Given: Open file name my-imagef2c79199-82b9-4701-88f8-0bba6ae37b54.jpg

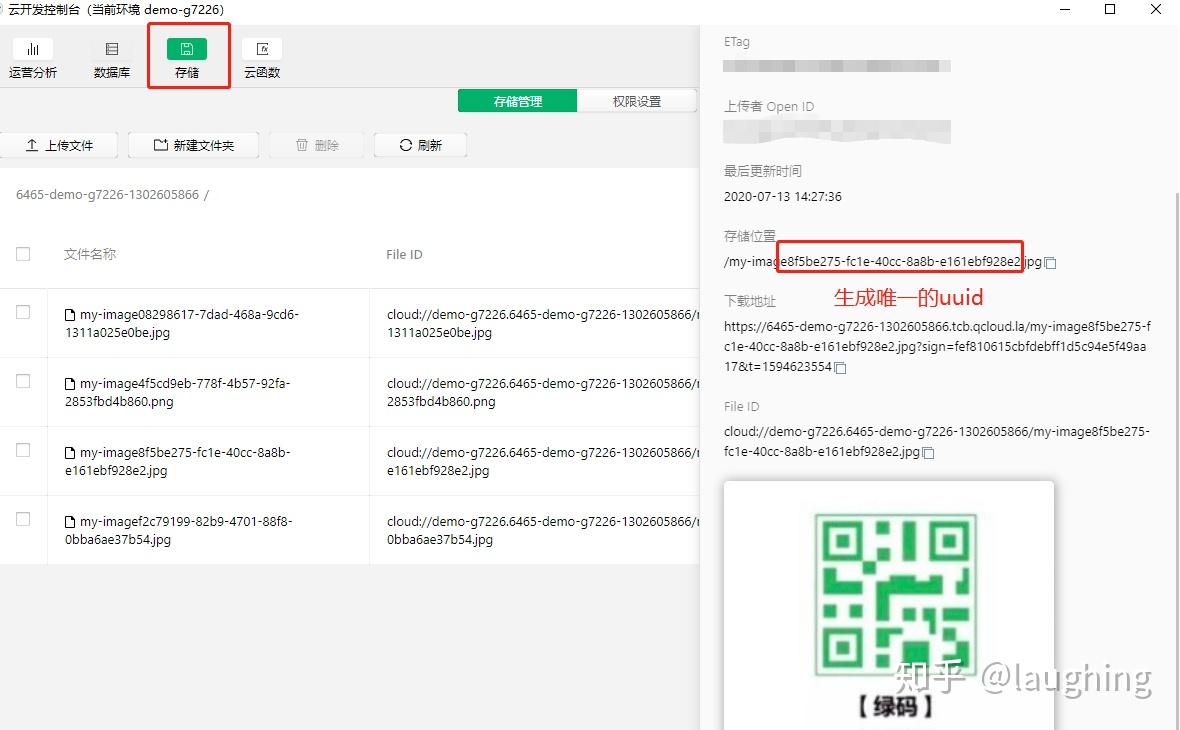Looking at the screenshot, I should 179,531.
